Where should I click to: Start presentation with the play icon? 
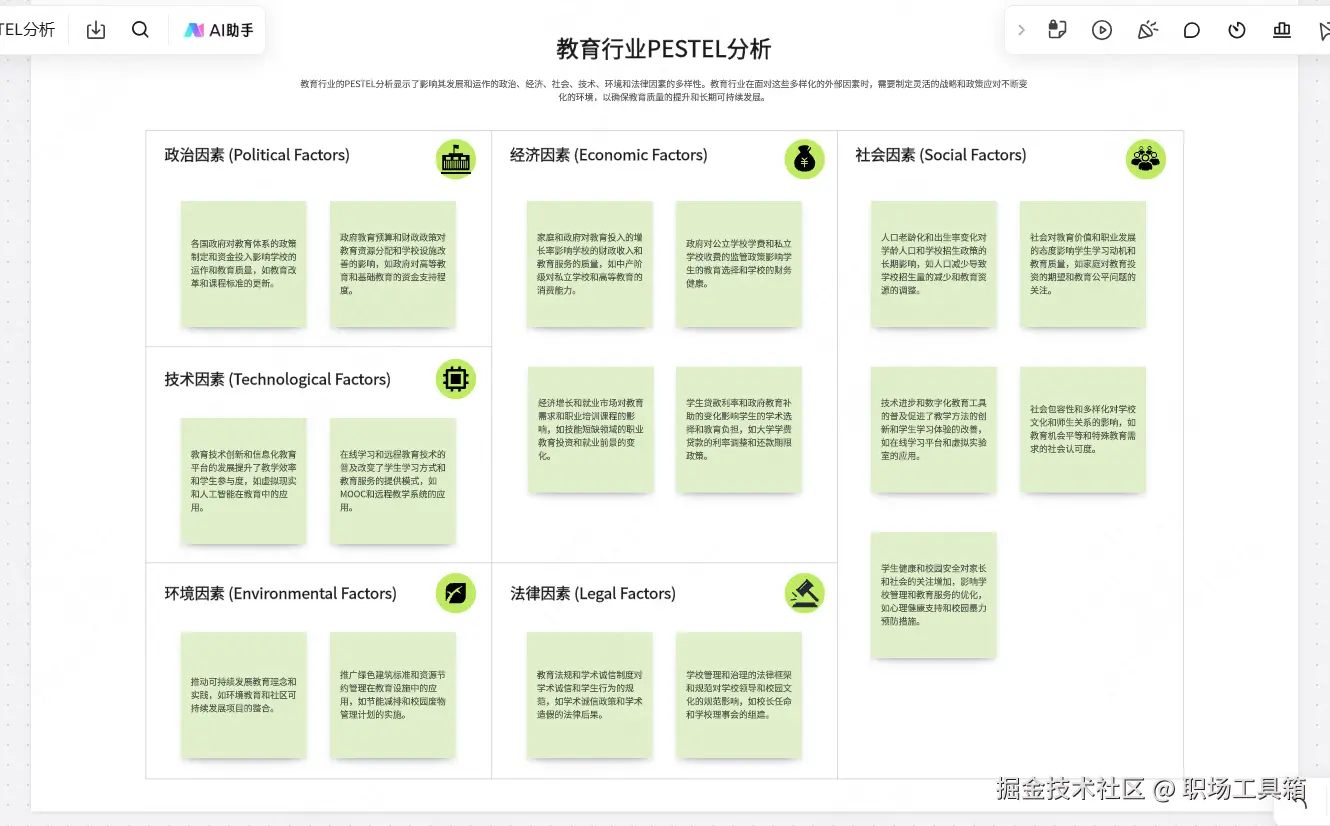(x=1102, y=30)
